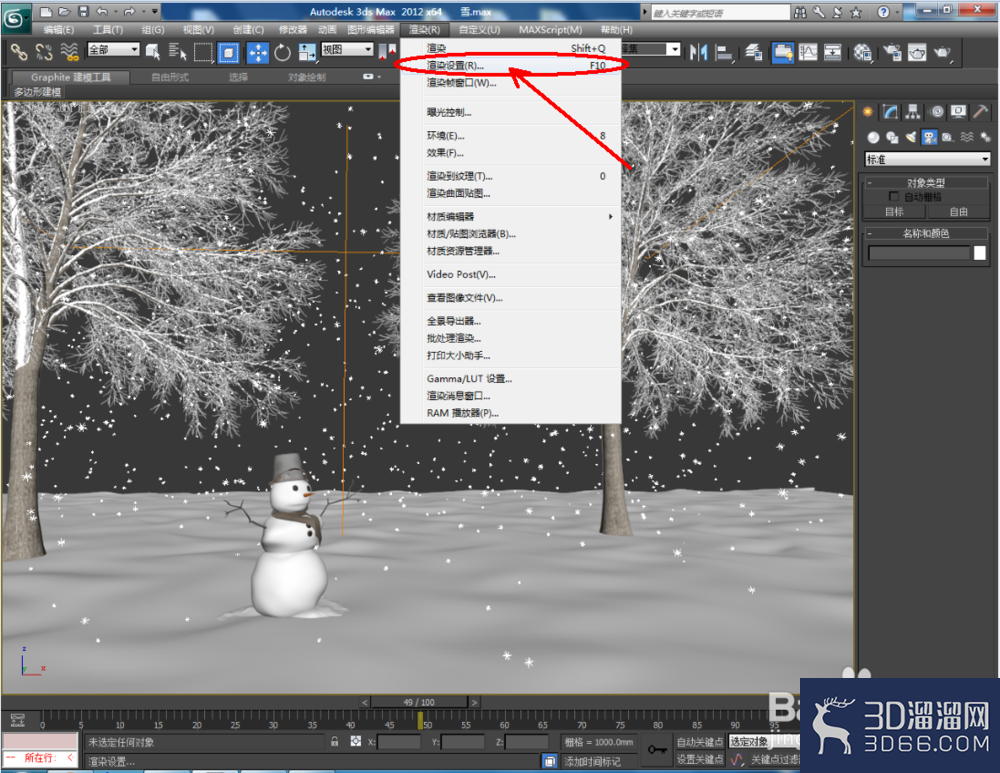Activate the Select and Link tool
This screenshot has width=1000, height=773.
point(19,52)
